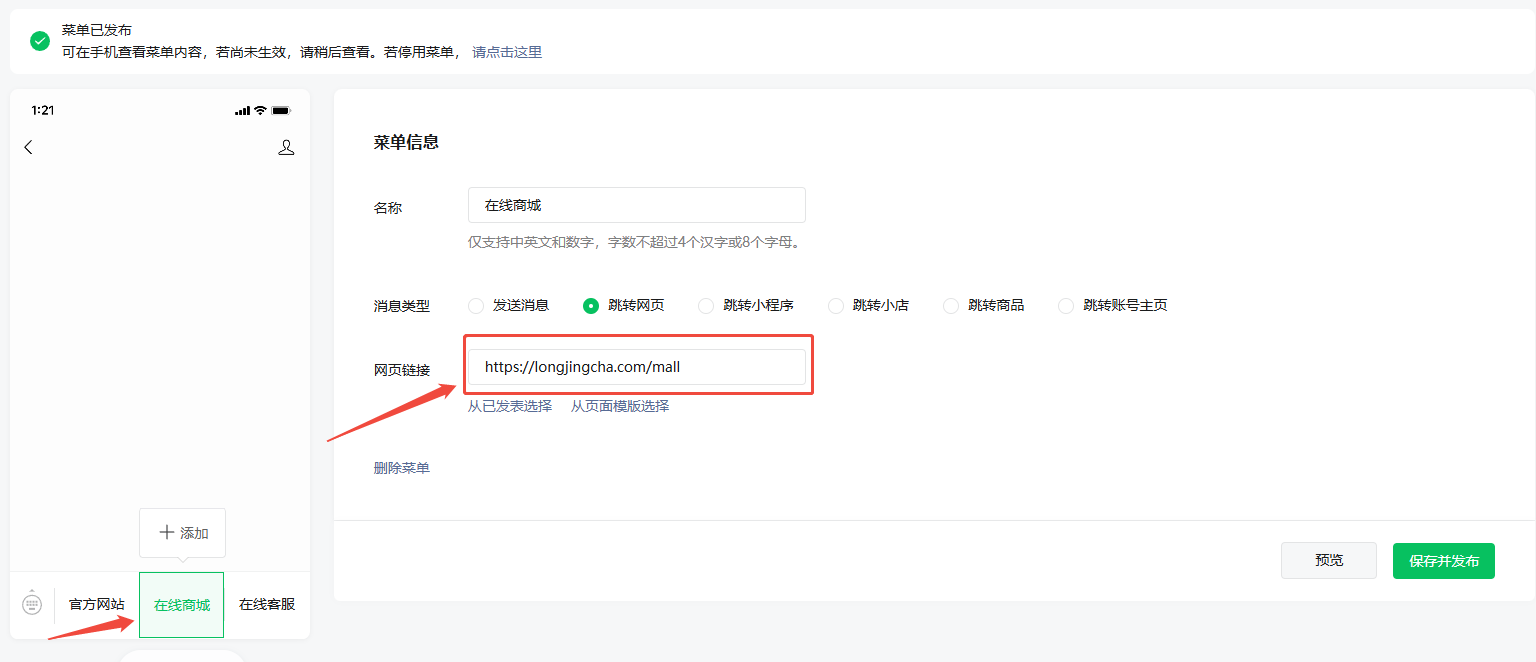1536x662 pixels.
Task: Select the 跳转小店 message type
Action: (x=836, y=305)
